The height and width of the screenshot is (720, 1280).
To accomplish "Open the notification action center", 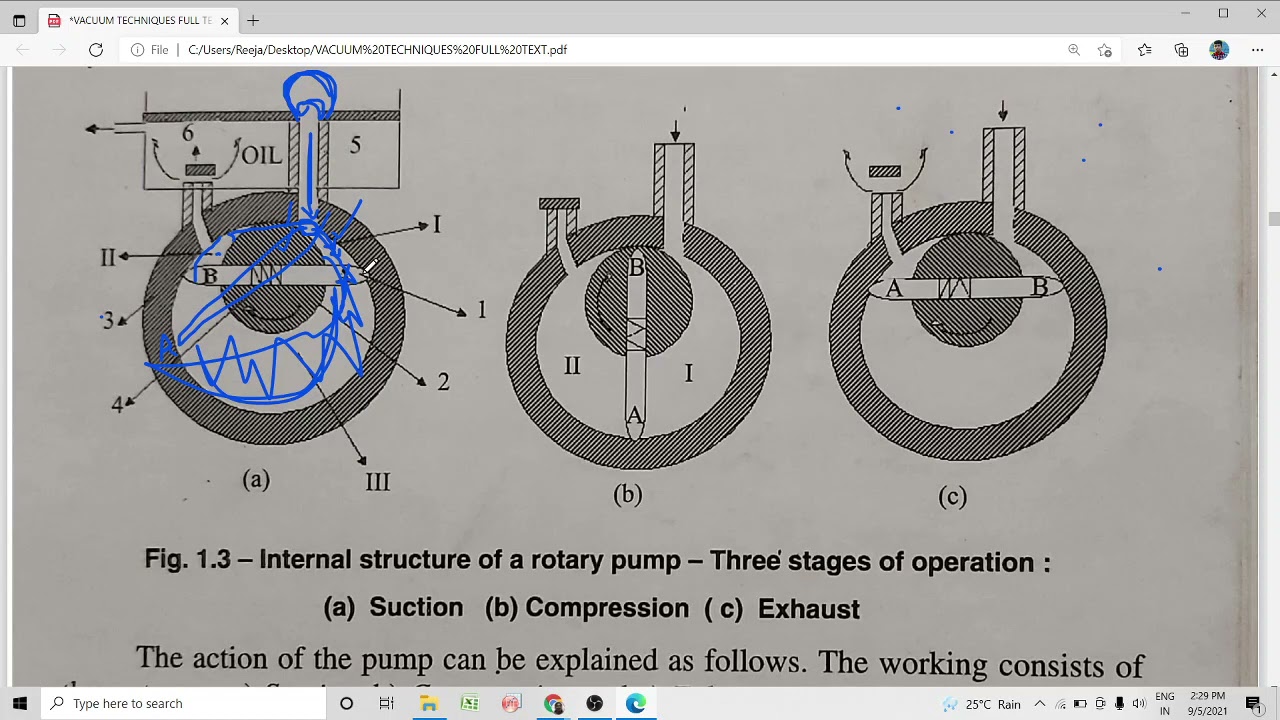I will (x=1254, y=704).
